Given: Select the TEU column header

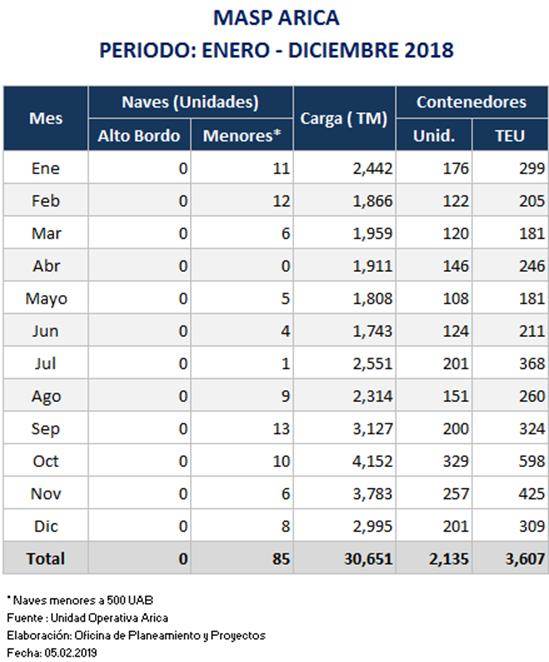Looking at the screenshot, I should [510, 135].
